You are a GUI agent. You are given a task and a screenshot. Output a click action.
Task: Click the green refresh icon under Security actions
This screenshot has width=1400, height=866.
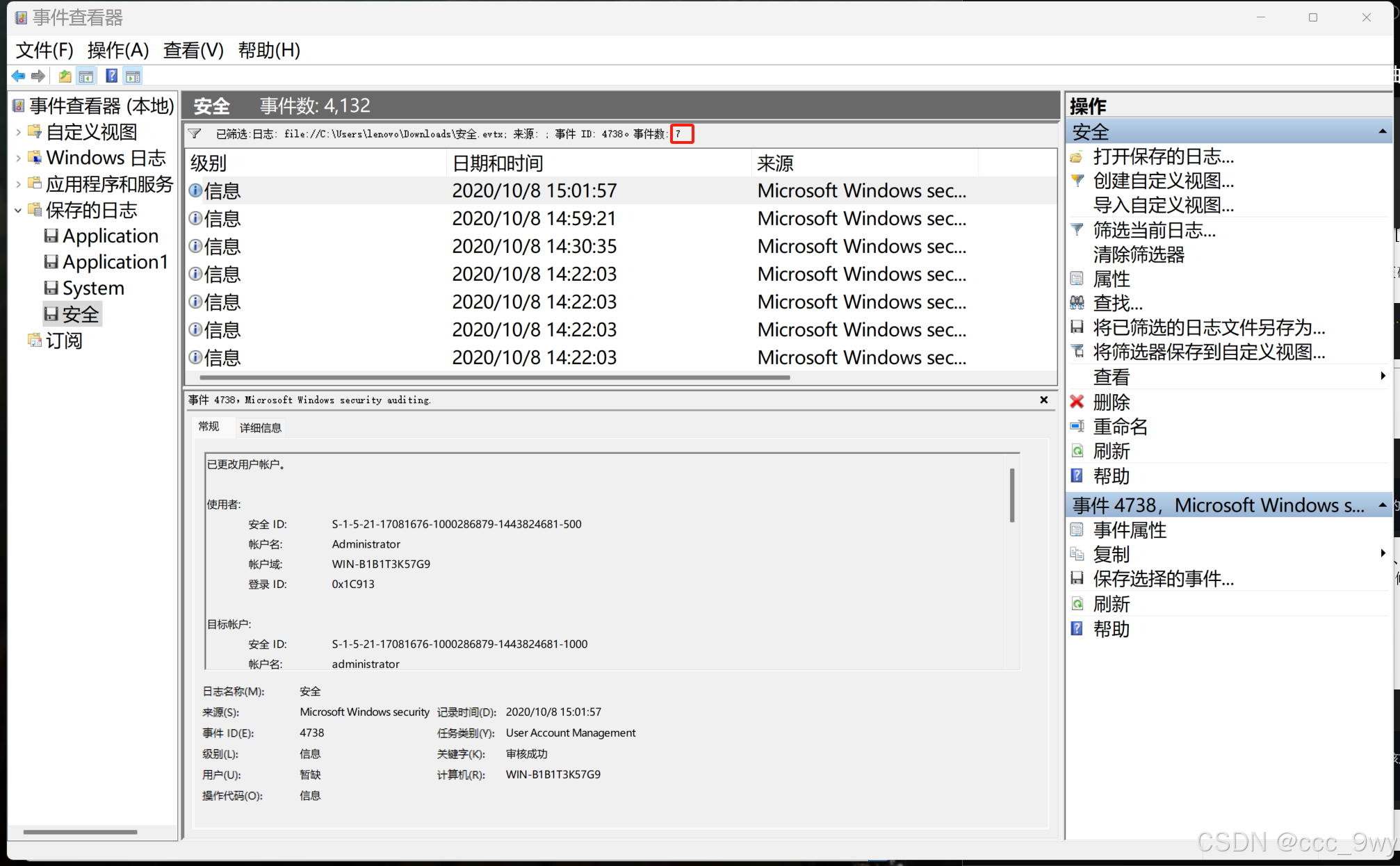tap(1077, 451)
